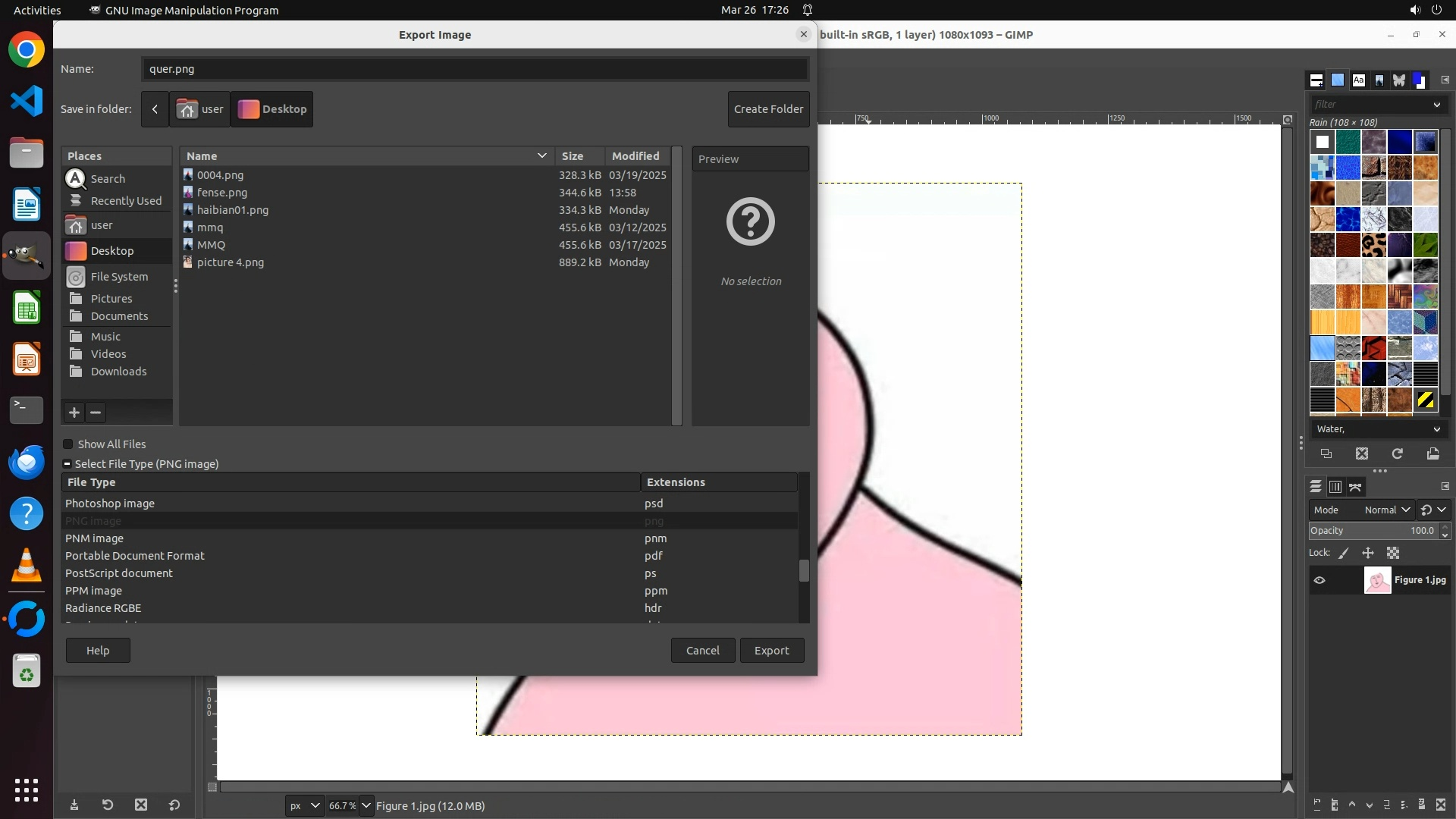Adjust the layer Opacity slider
The width and height of the screenshot is (1456, 819).
1373,531
